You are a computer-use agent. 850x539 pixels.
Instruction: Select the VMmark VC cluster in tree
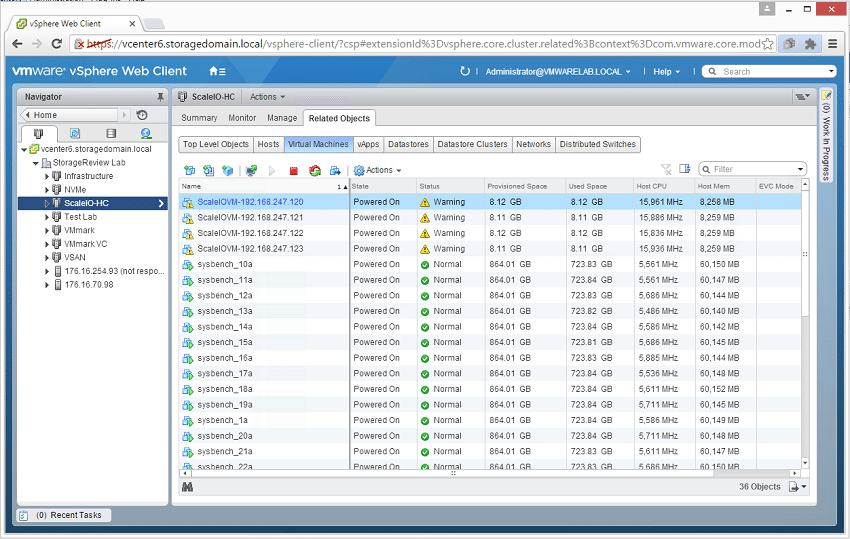coord(85,244)
